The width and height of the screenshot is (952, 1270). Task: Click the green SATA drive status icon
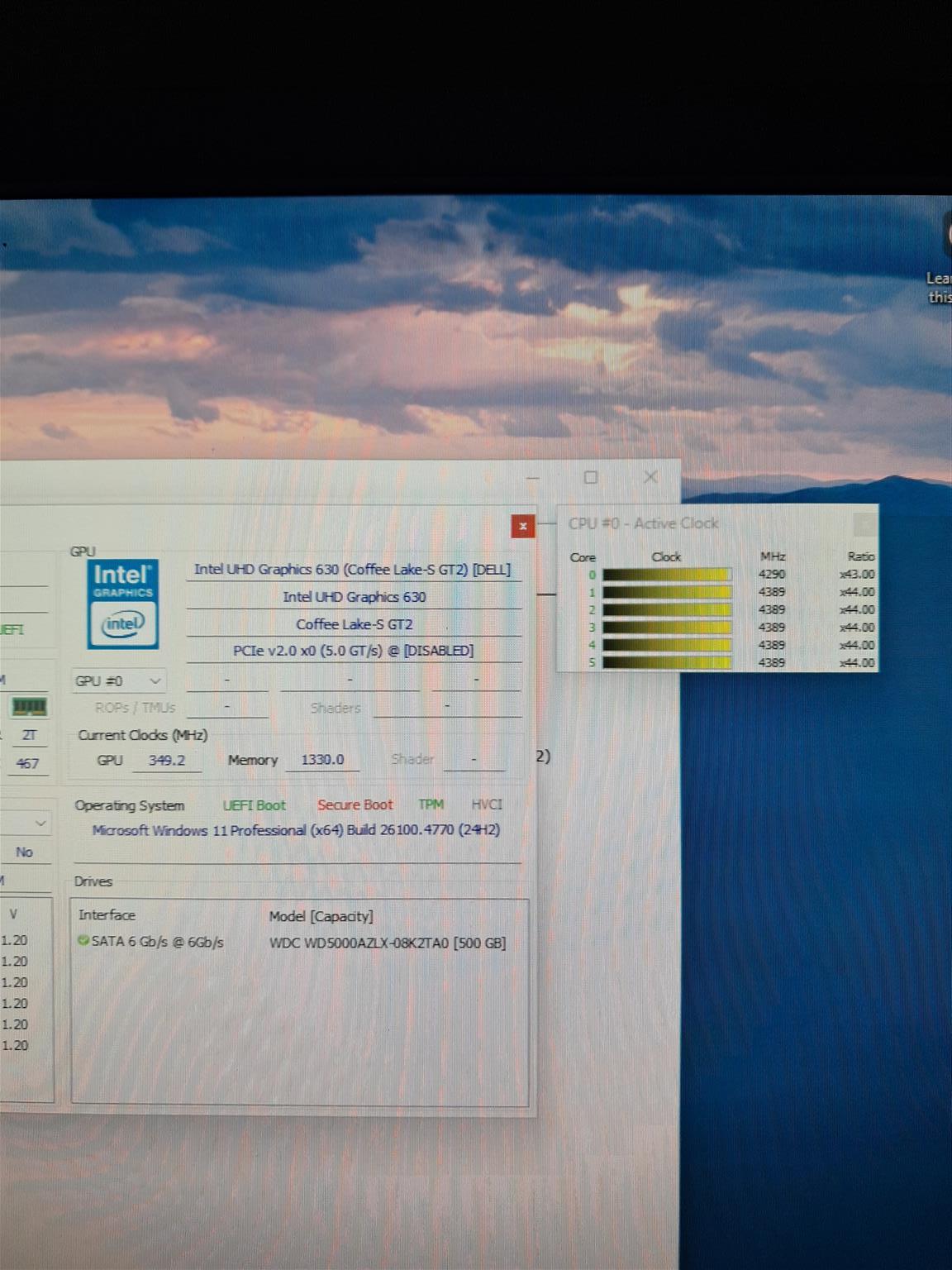(x=83, y=941)
